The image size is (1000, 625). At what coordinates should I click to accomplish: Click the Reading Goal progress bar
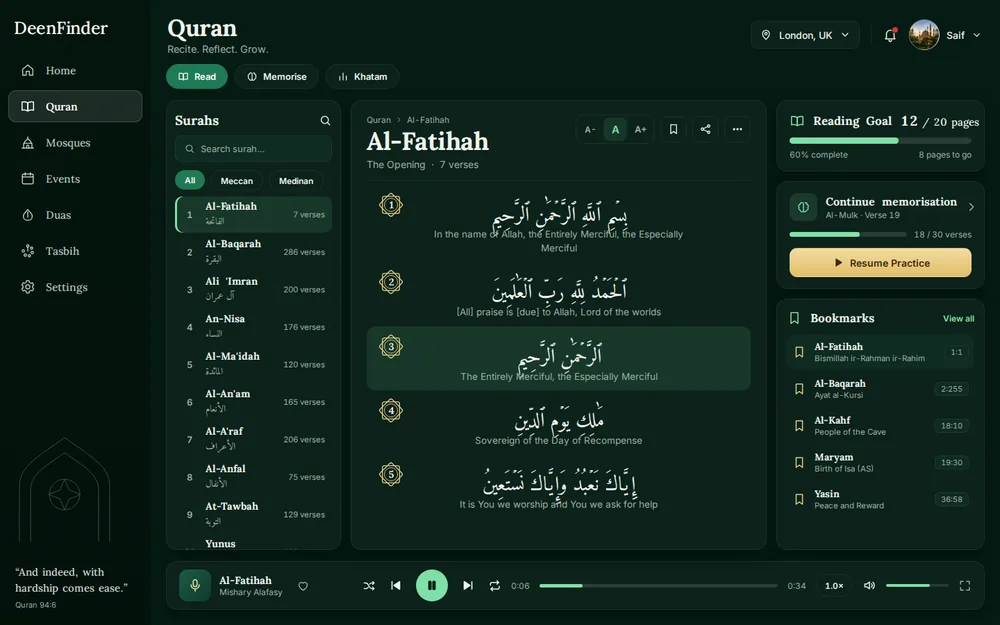(880, 140)
